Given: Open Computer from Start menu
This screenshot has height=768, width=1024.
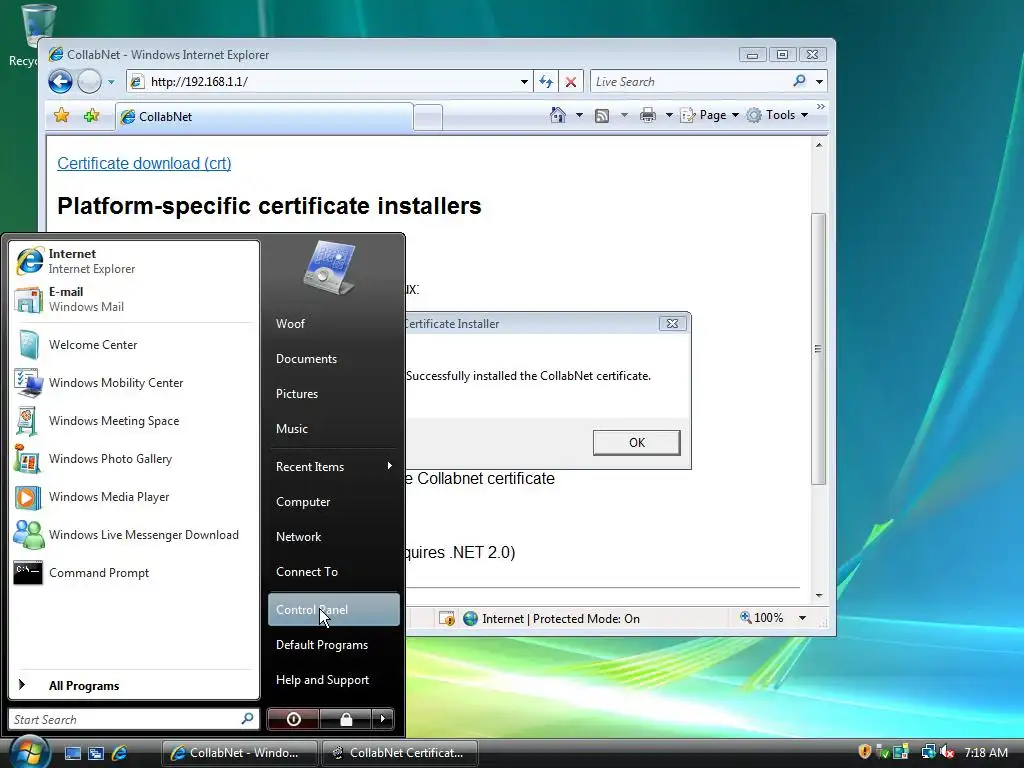Looking at the screenshot, I should [334, 502].
